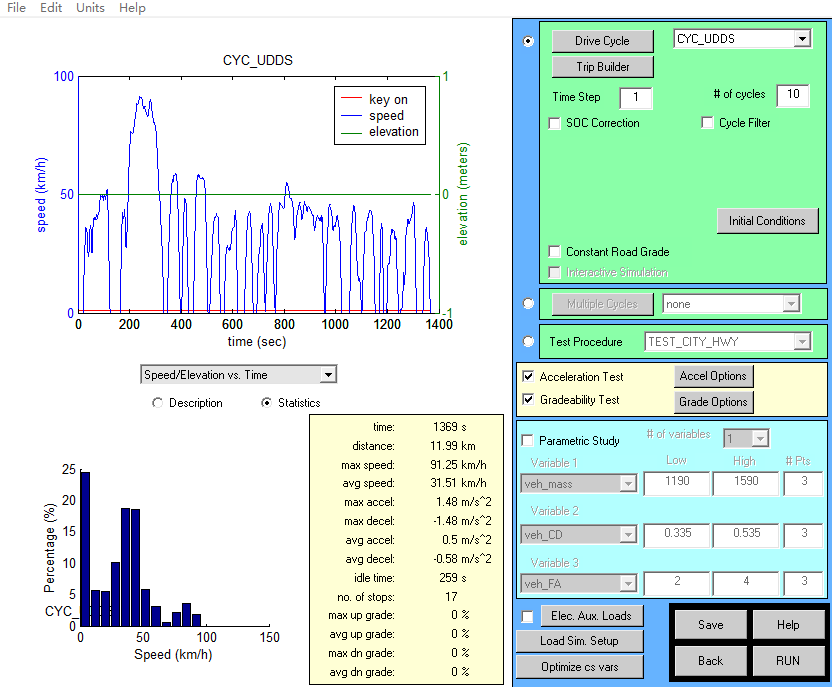
Task: Enable the Cycle Filter checkbox
Action: pos(708,123)
